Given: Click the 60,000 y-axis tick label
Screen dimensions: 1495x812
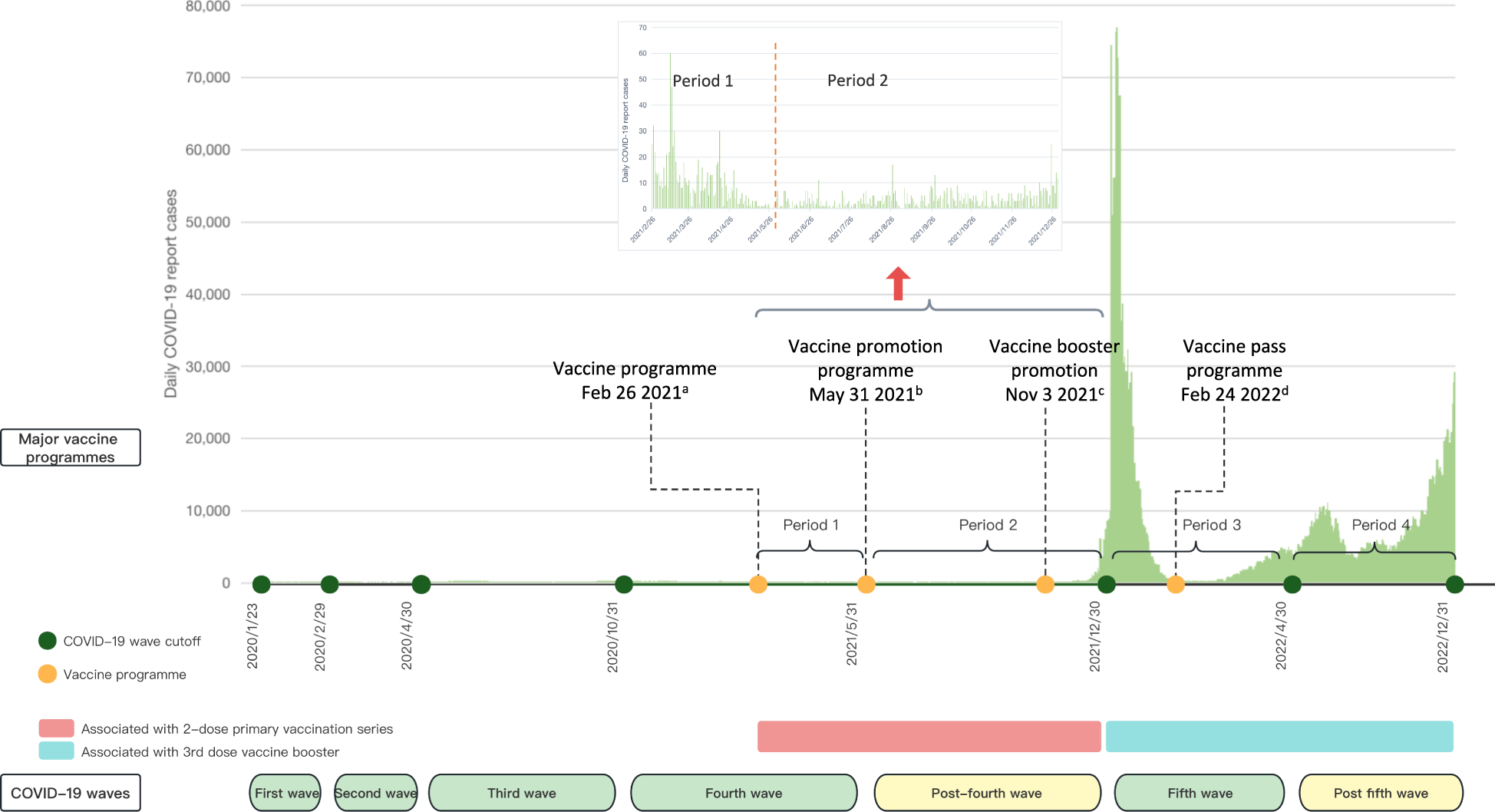Looking at the screenshot, I should pos(207,150).
